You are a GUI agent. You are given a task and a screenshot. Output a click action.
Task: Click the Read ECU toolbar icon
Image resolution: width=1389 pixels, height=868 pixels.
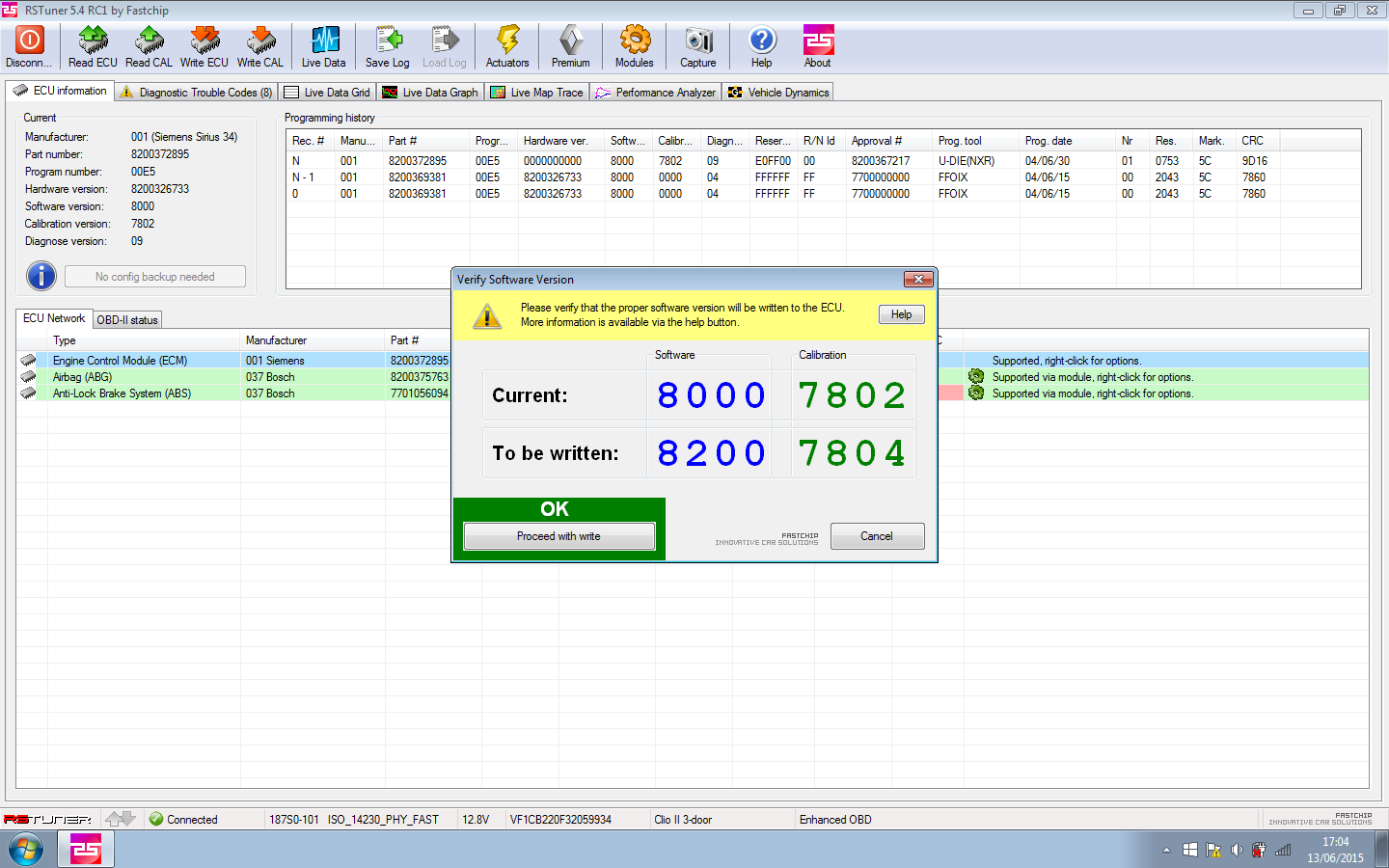93,41
